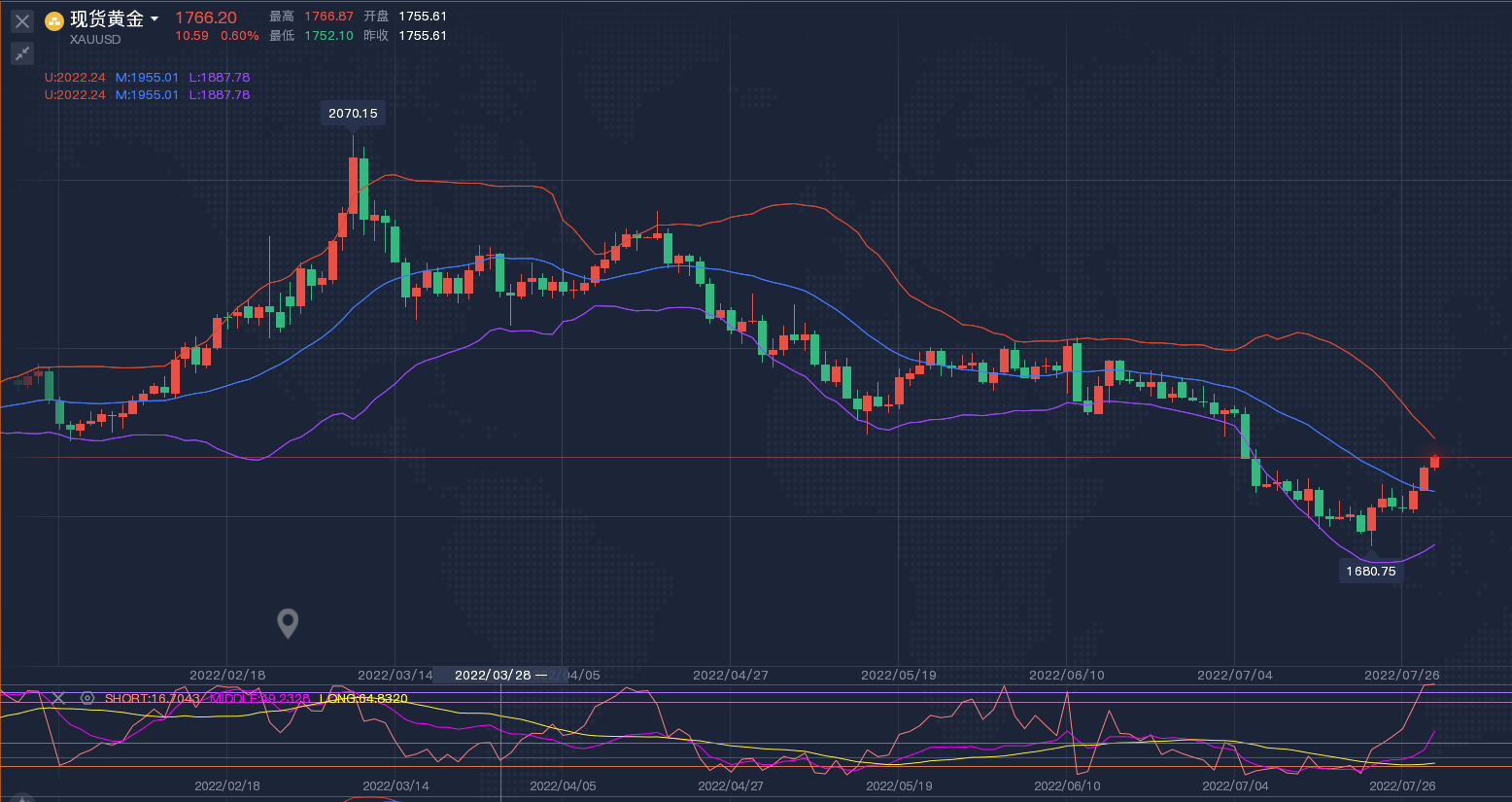Click the collapse fullscreen arrows icon
1512x802 pixels.
point(22,53)
